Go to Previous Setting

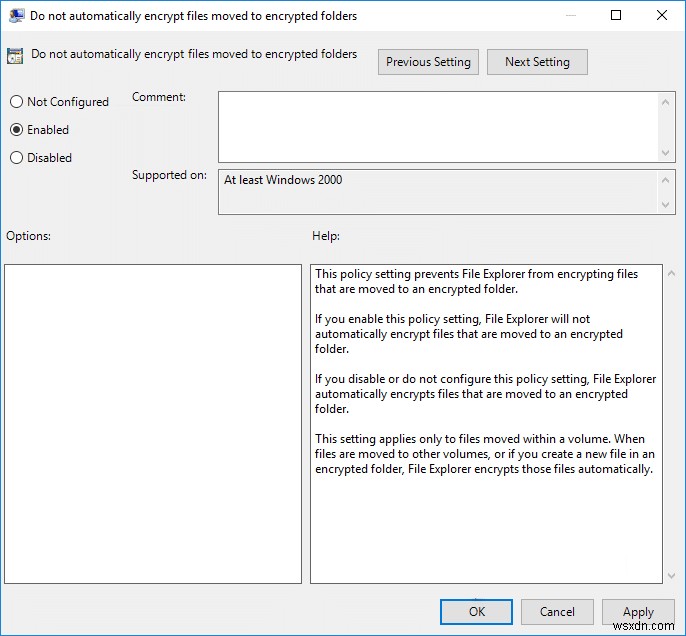coord(428,62)
